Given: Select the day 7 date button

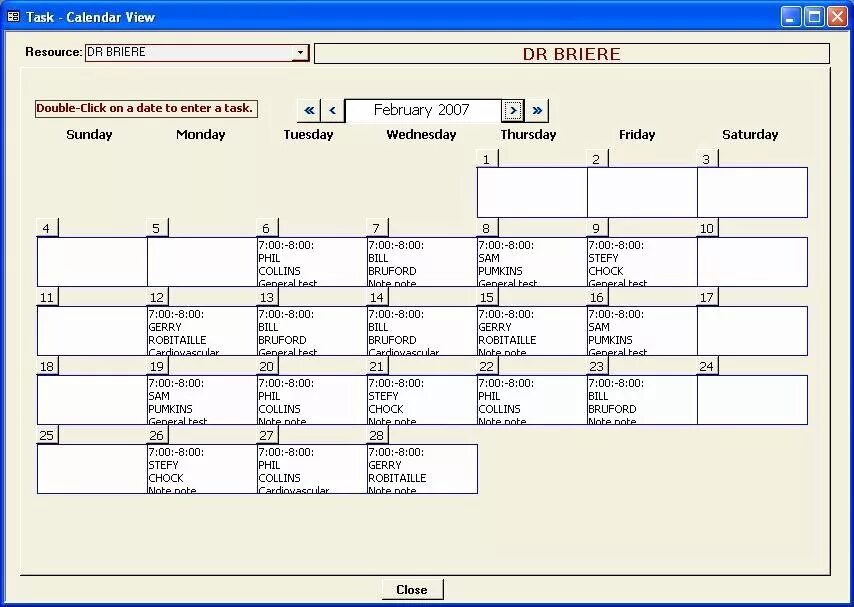Looking at the screenshot, I should pos(377,228).
